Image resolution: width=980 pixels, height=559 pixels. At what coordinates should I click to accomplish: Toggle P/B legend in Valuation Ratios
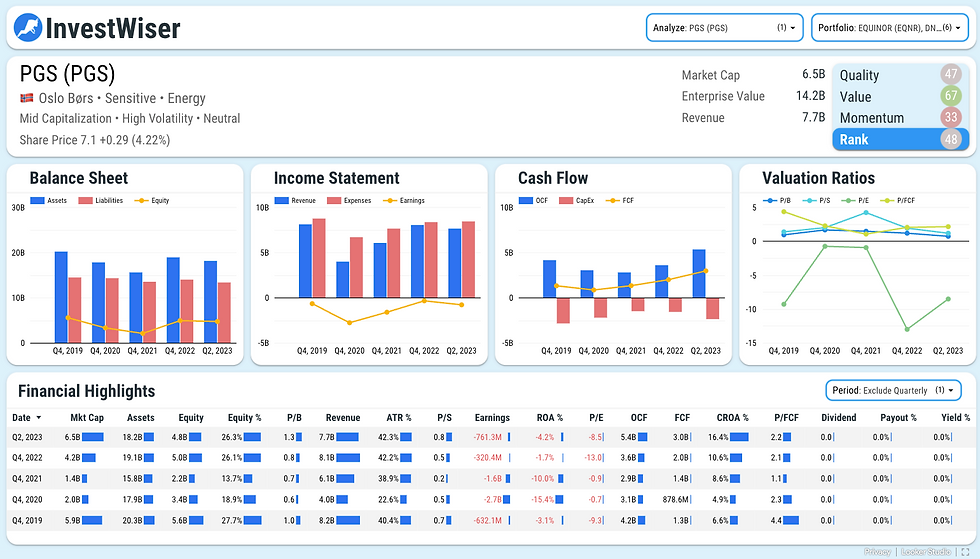click(x=778, y=201)
